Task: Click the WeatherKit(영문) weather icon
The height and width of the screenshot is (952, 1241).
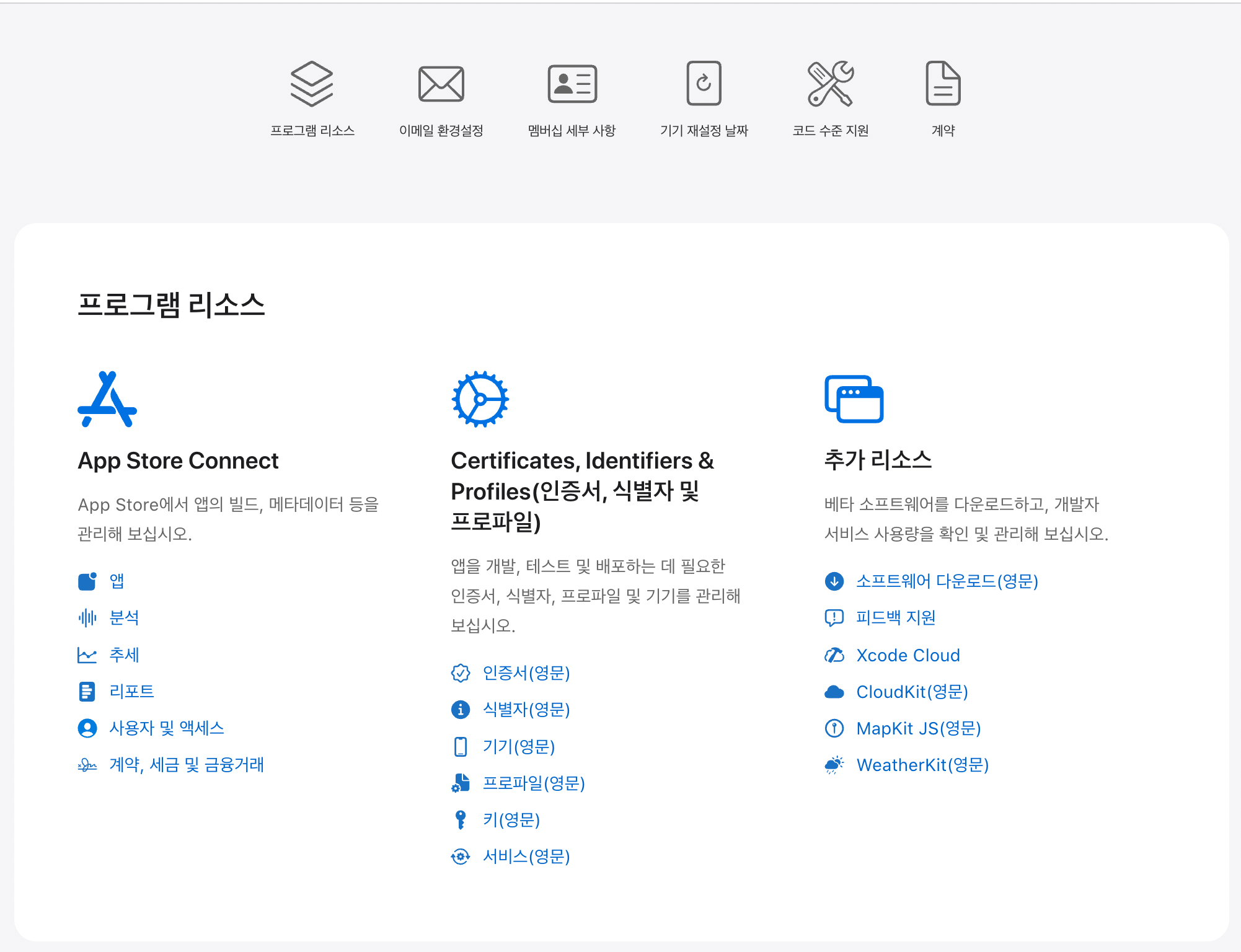Action: [834, 765]
